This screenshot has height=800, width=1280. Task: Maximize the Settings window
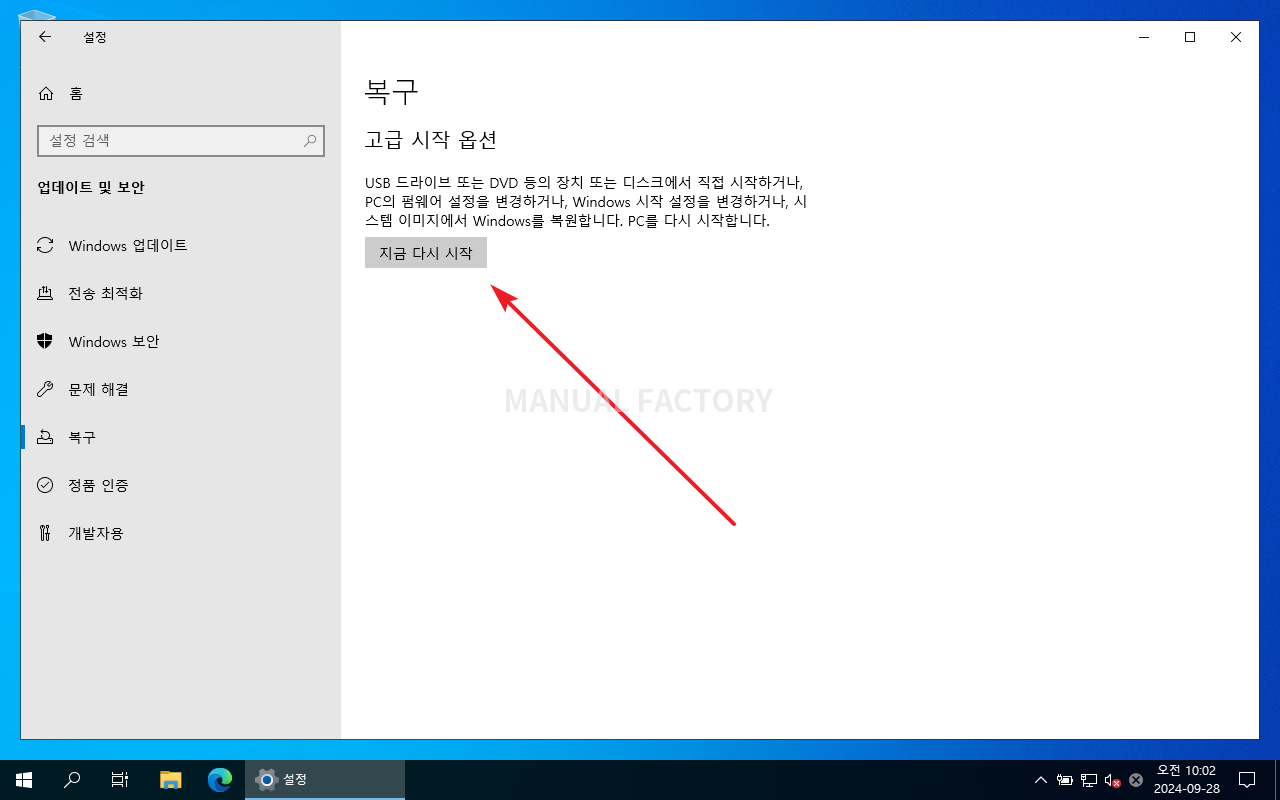point(1190,37)
